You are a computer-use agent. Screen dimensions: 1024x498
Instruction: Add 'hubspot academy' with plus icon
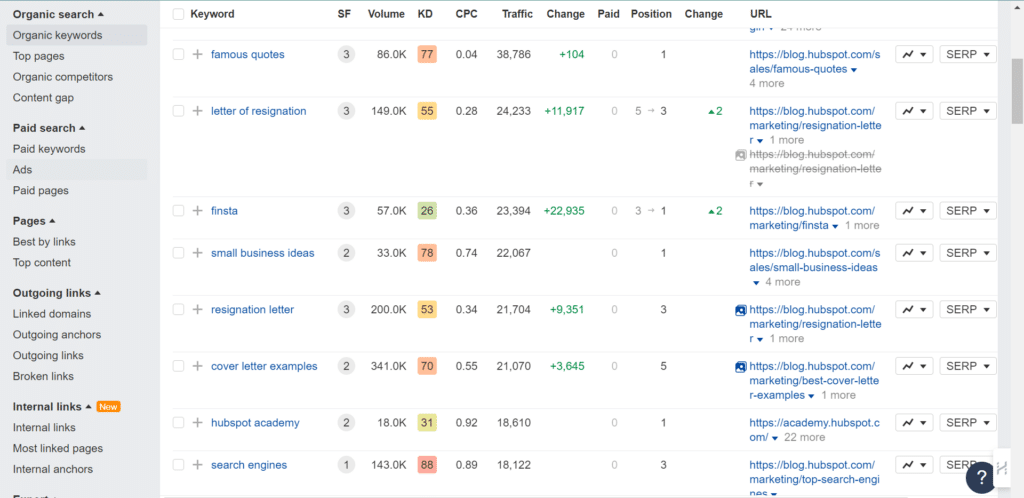[x=198, y=423]
